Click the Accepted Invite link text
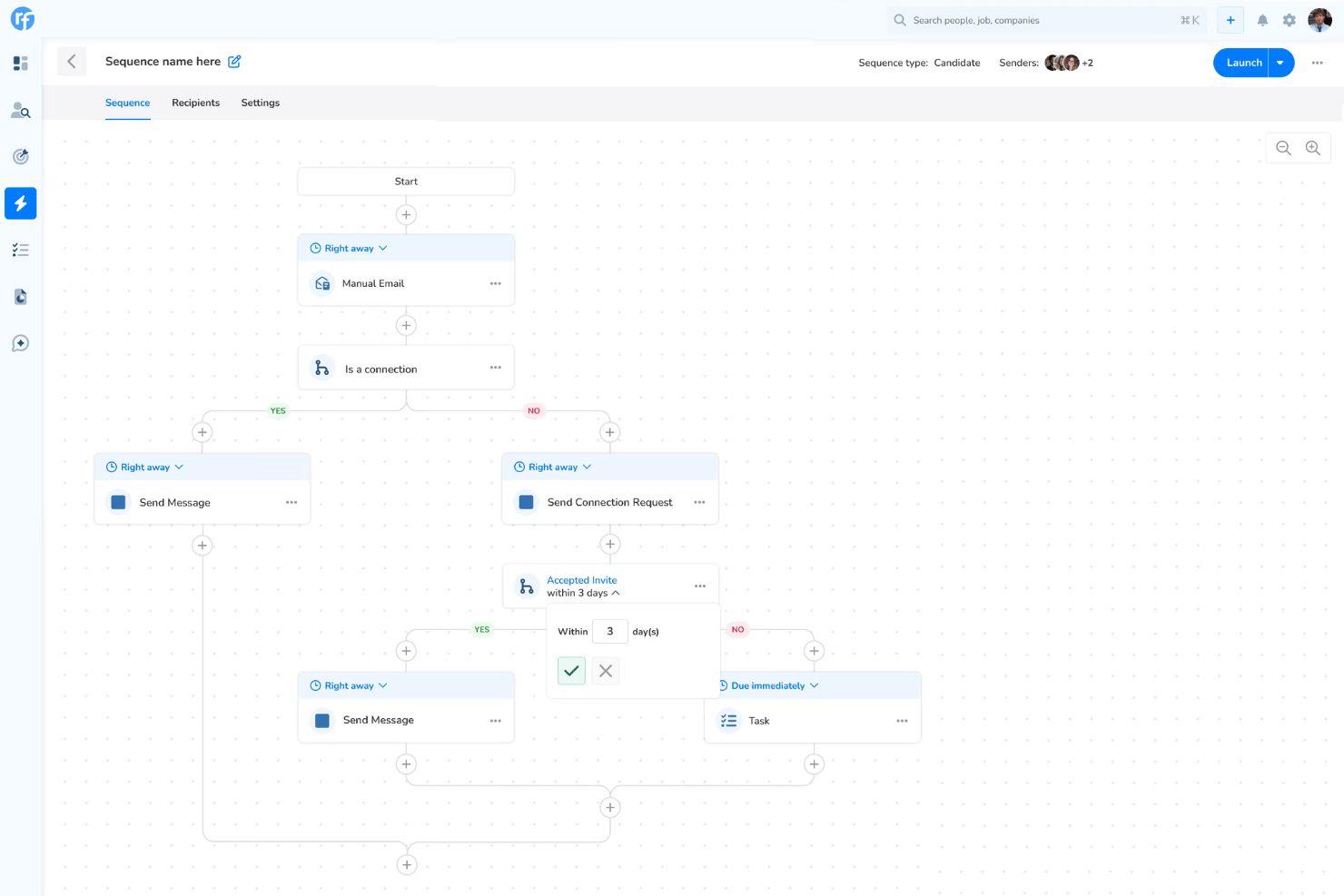Image resolution: width=1344 pixels, height=896 pixels. click(x=582, y=580)
